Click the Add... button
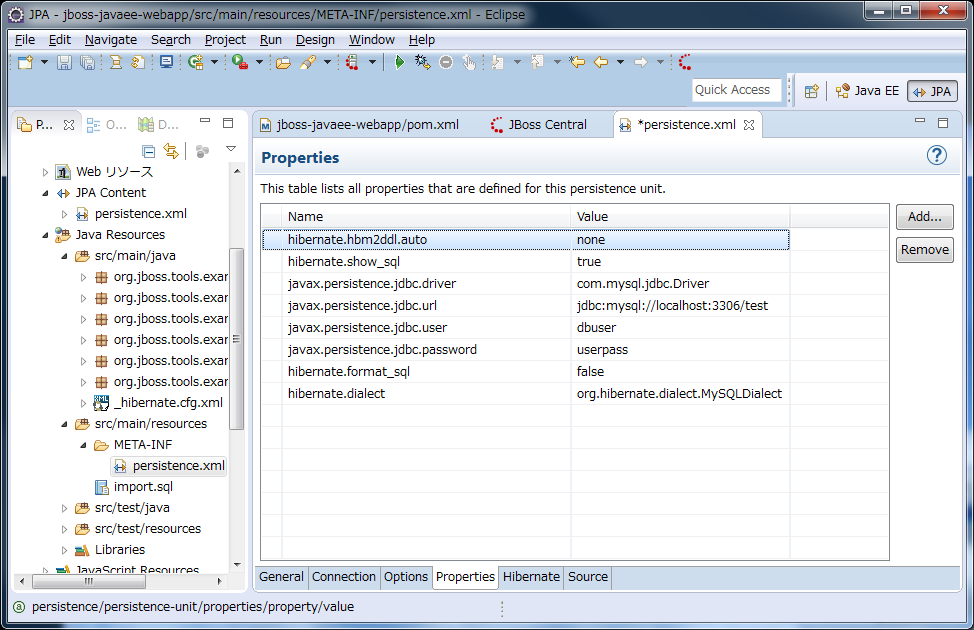 coord(924,217)
